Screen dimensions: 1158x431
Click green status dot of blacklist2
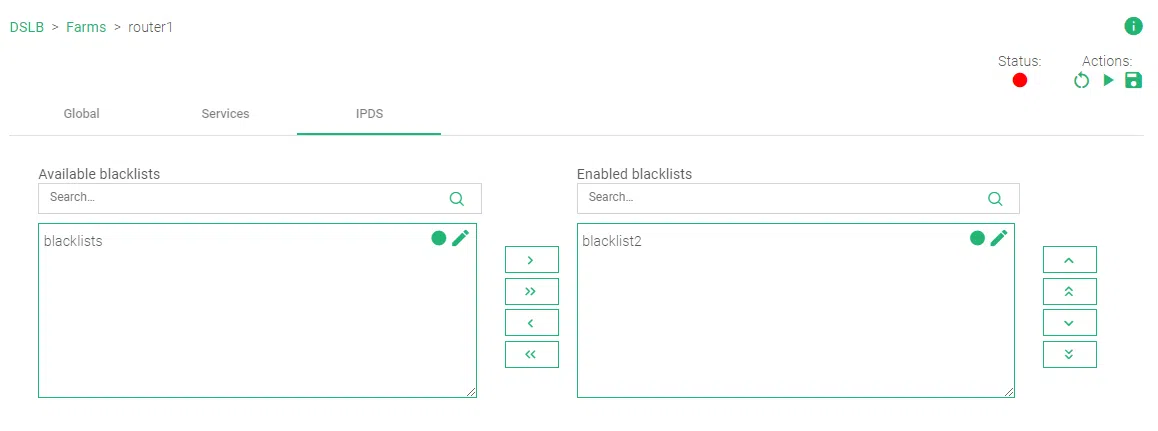pyautogui.click(x=977, y=238)
